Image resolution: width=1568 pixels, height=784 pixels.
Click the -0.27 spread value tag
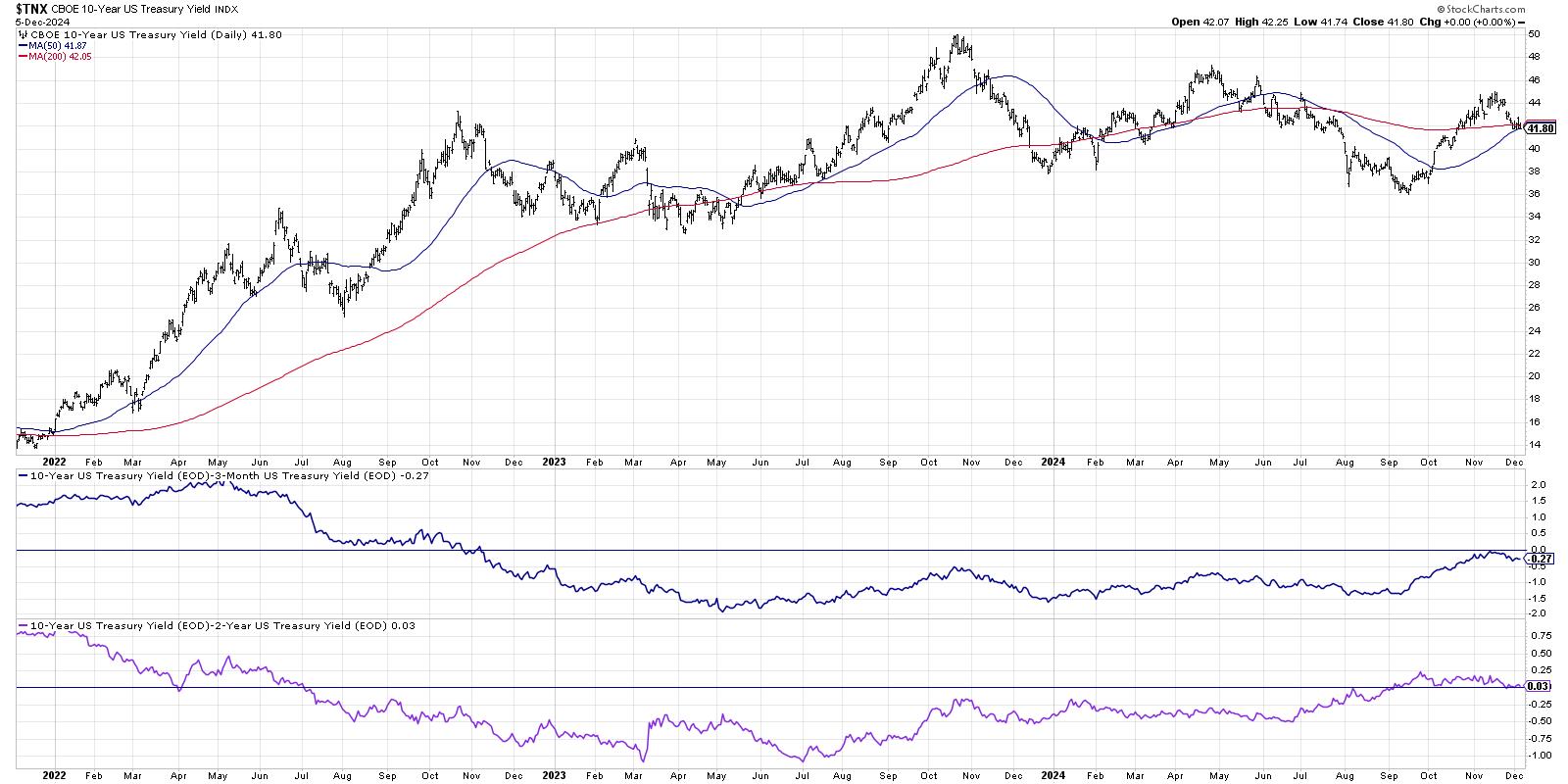(1539, 559)
